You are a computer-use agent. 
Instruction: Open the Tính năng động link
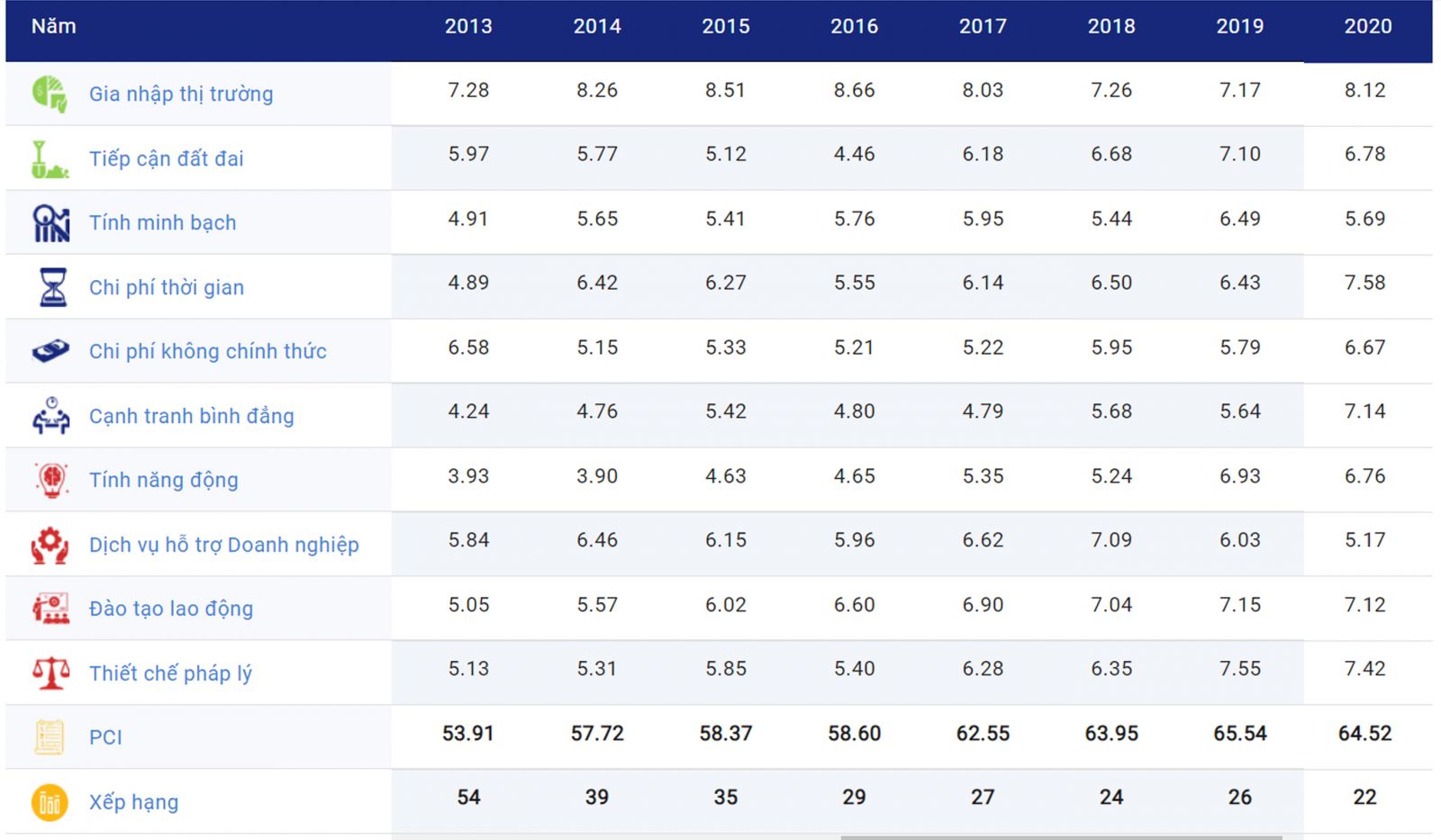point(163,480)
